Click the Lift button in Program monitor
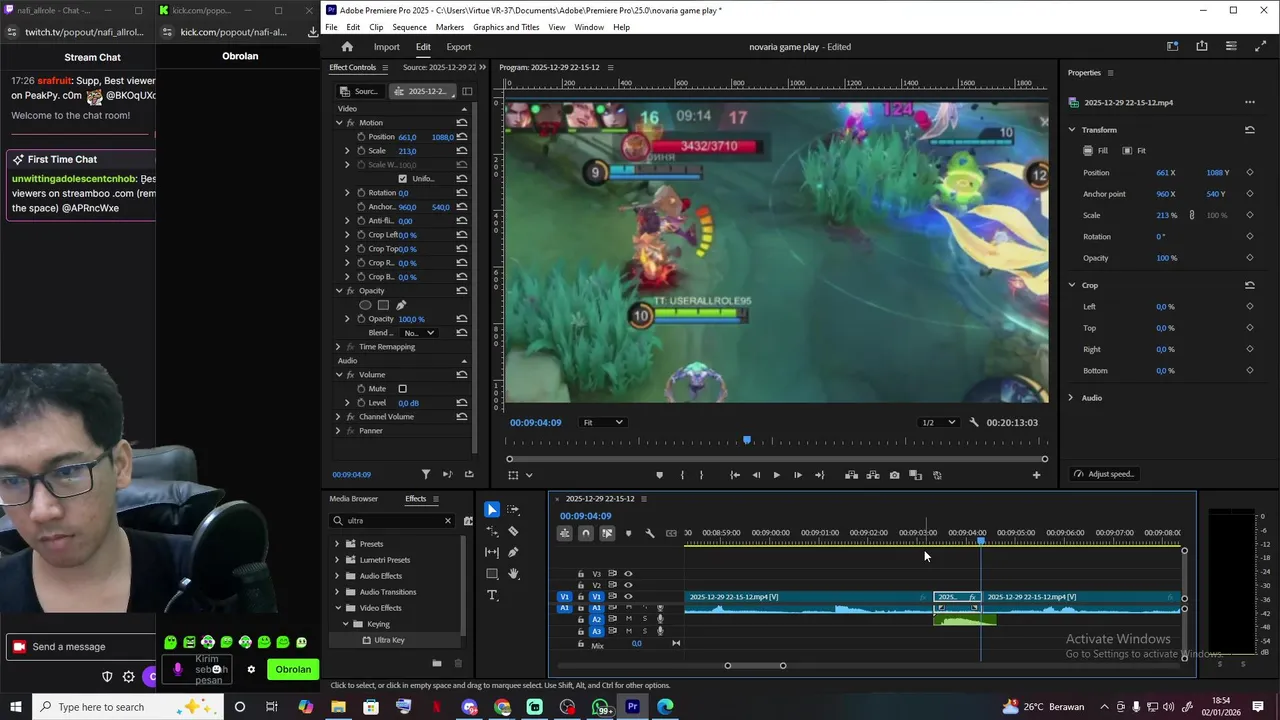The image size is (1280, 720). (x=851, y=475)
